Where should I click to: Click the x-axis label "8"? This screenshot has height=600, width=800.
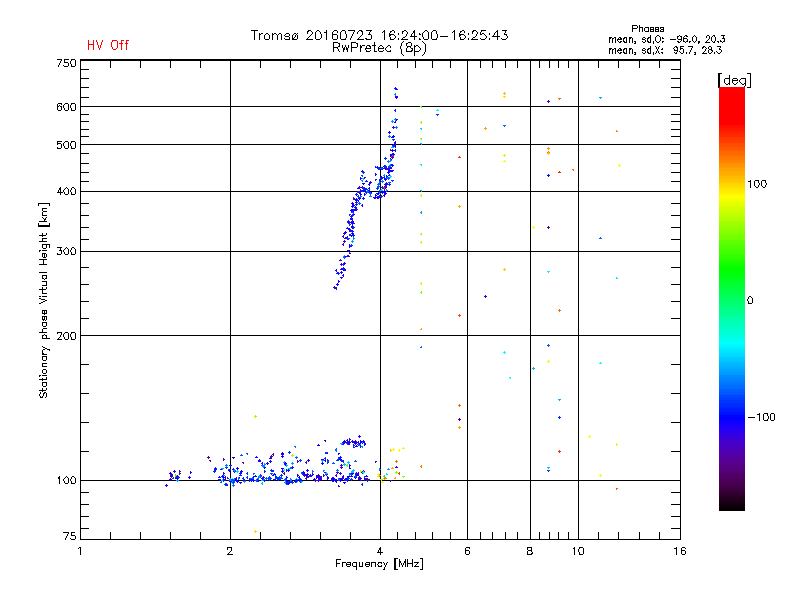(530, 551)
